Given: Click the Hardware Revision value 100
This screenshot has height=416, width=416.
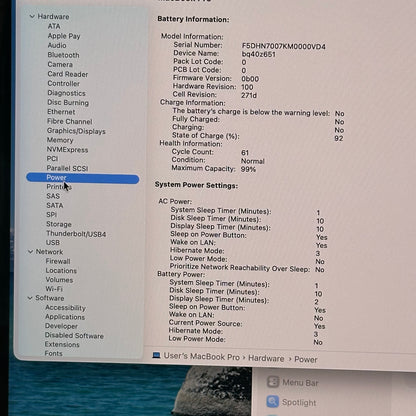Looking at the screenshot, I should tap(247, 87).
